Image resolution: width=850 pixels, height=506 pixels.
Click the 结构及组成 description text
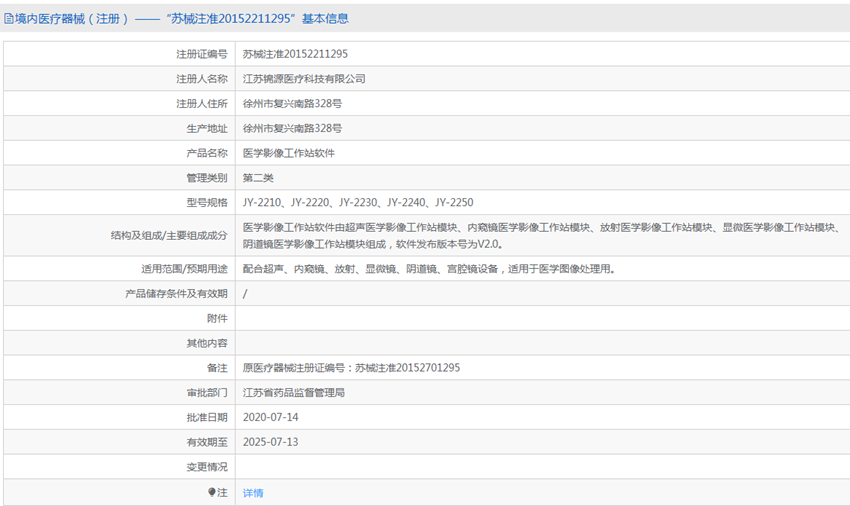540,236
